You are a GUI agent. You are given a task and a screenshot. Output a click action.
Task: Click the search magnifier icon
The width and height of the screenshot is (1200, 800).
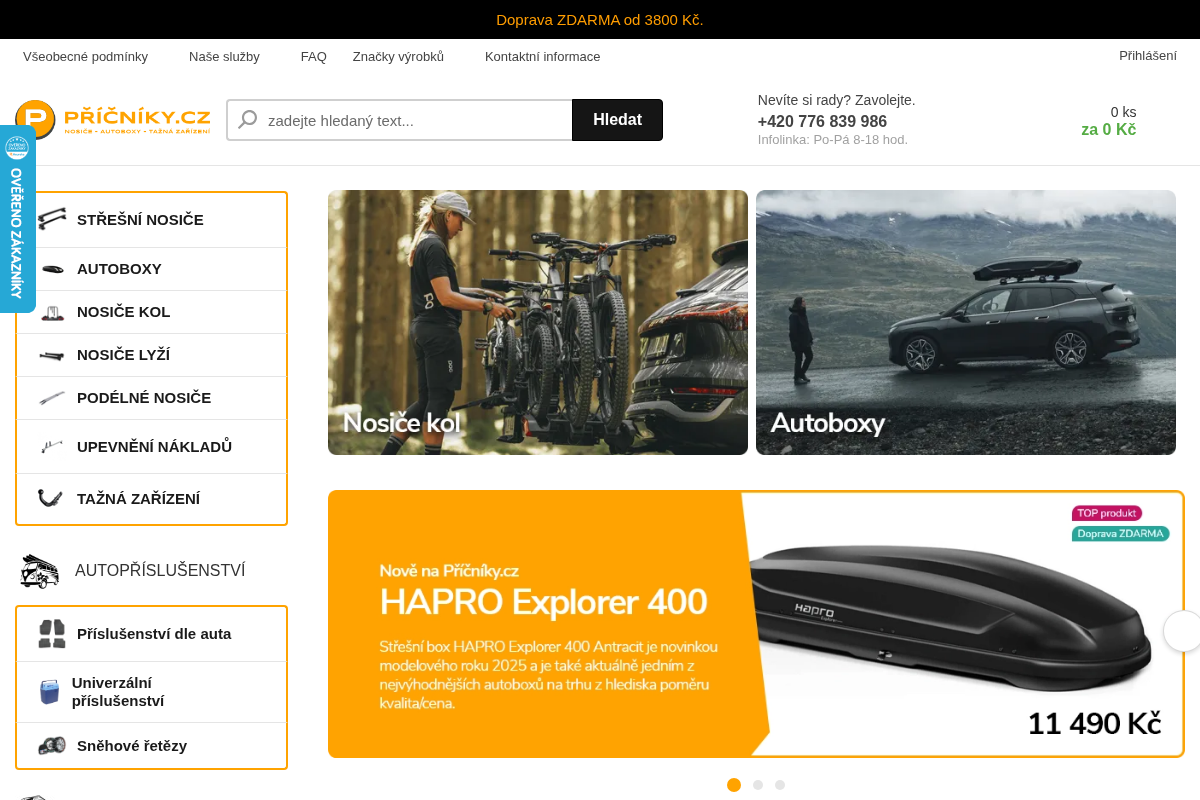click(x=248, y=120)
